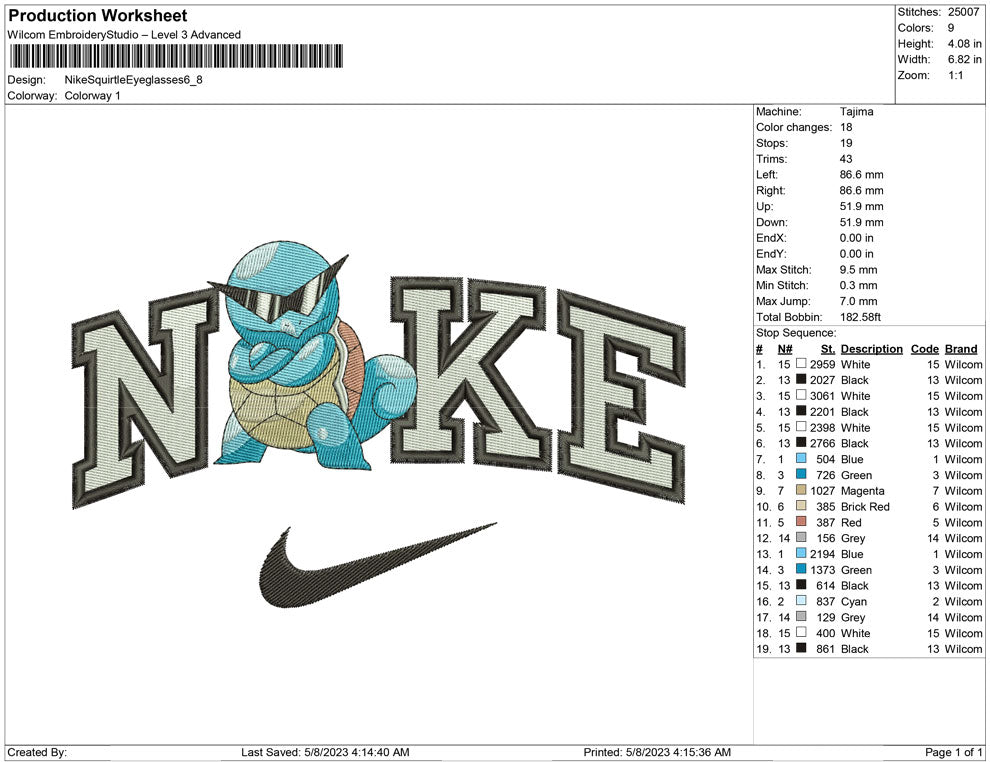Pick the blue swatch in stop row 7
This screenshot has width=990, height=762.
coord(801,458)
